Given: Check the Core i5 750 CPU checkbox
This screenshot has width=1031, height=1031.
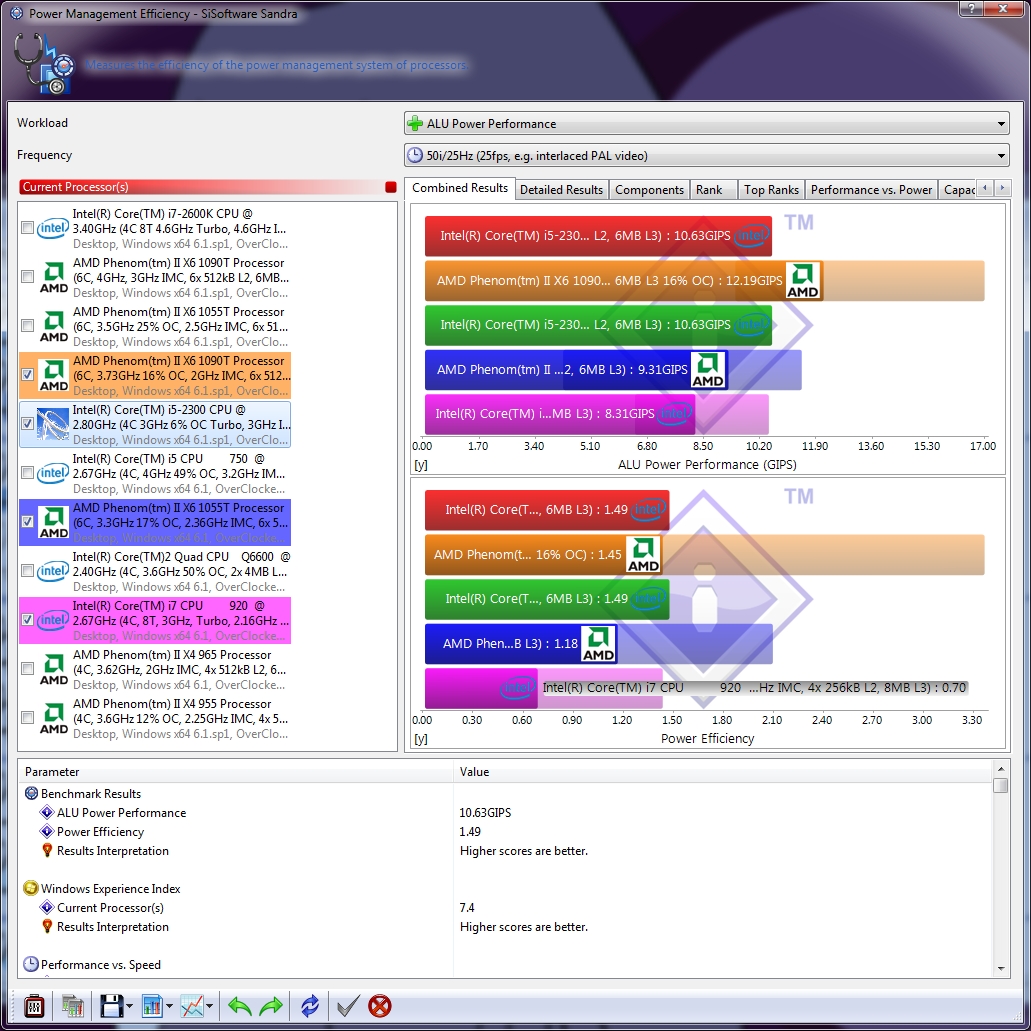Looking at the screenshot, I should click(x=27, y=472).
